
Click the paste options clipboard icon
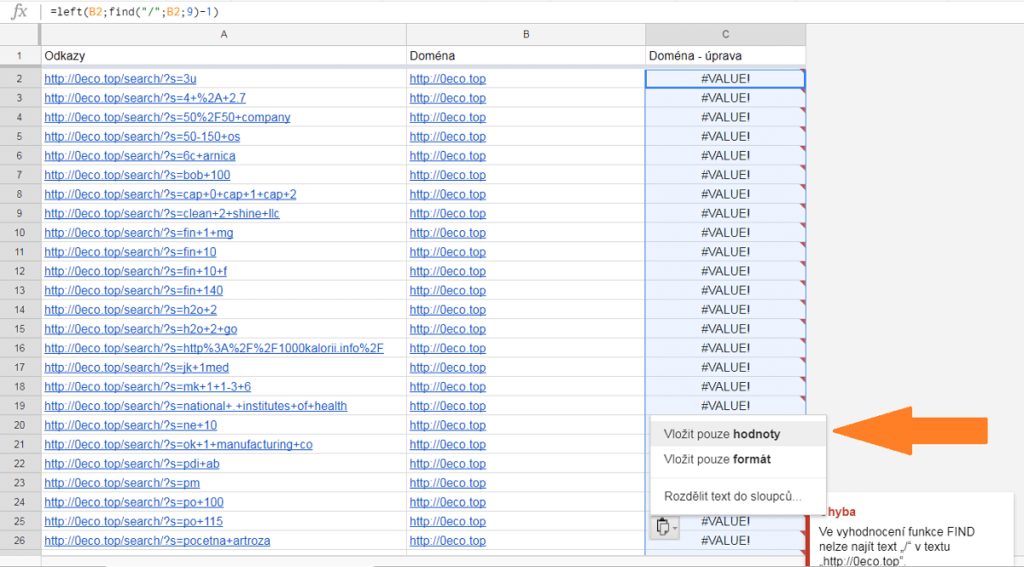tap(660, 527)
